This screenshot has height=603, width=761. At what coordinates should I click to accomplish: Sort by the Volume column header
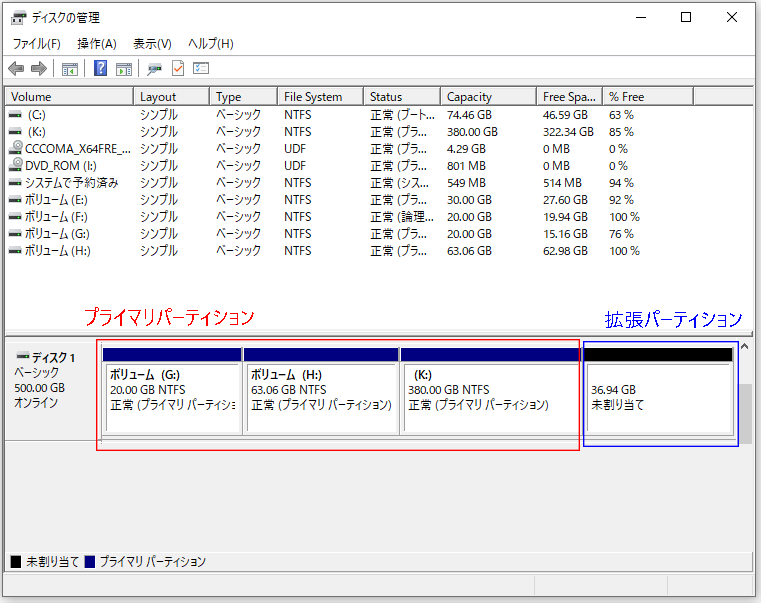pyautogui.click(x=69, y=97)
